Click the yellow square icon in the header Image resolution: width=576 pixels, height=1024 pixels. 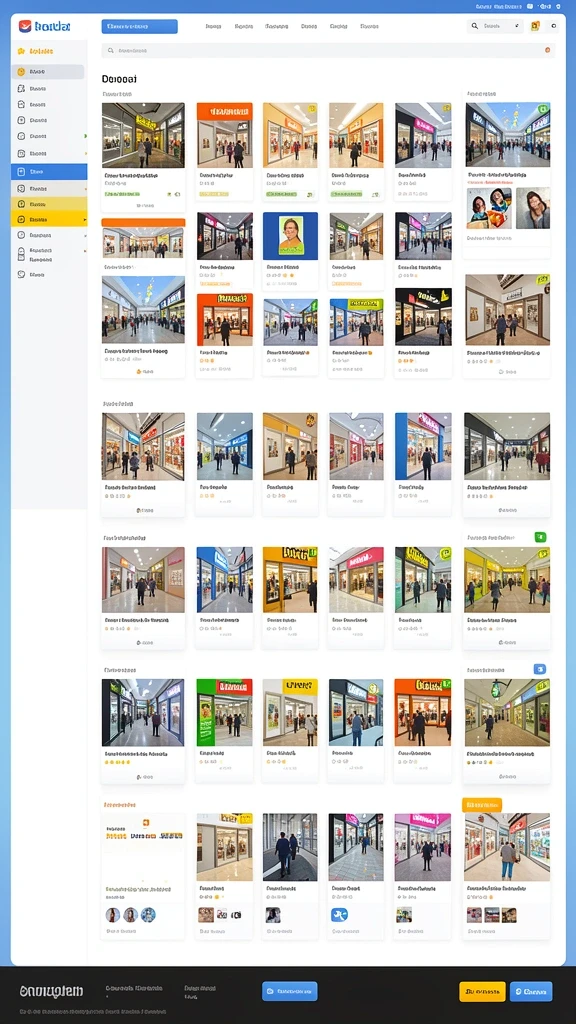point(536,26)
